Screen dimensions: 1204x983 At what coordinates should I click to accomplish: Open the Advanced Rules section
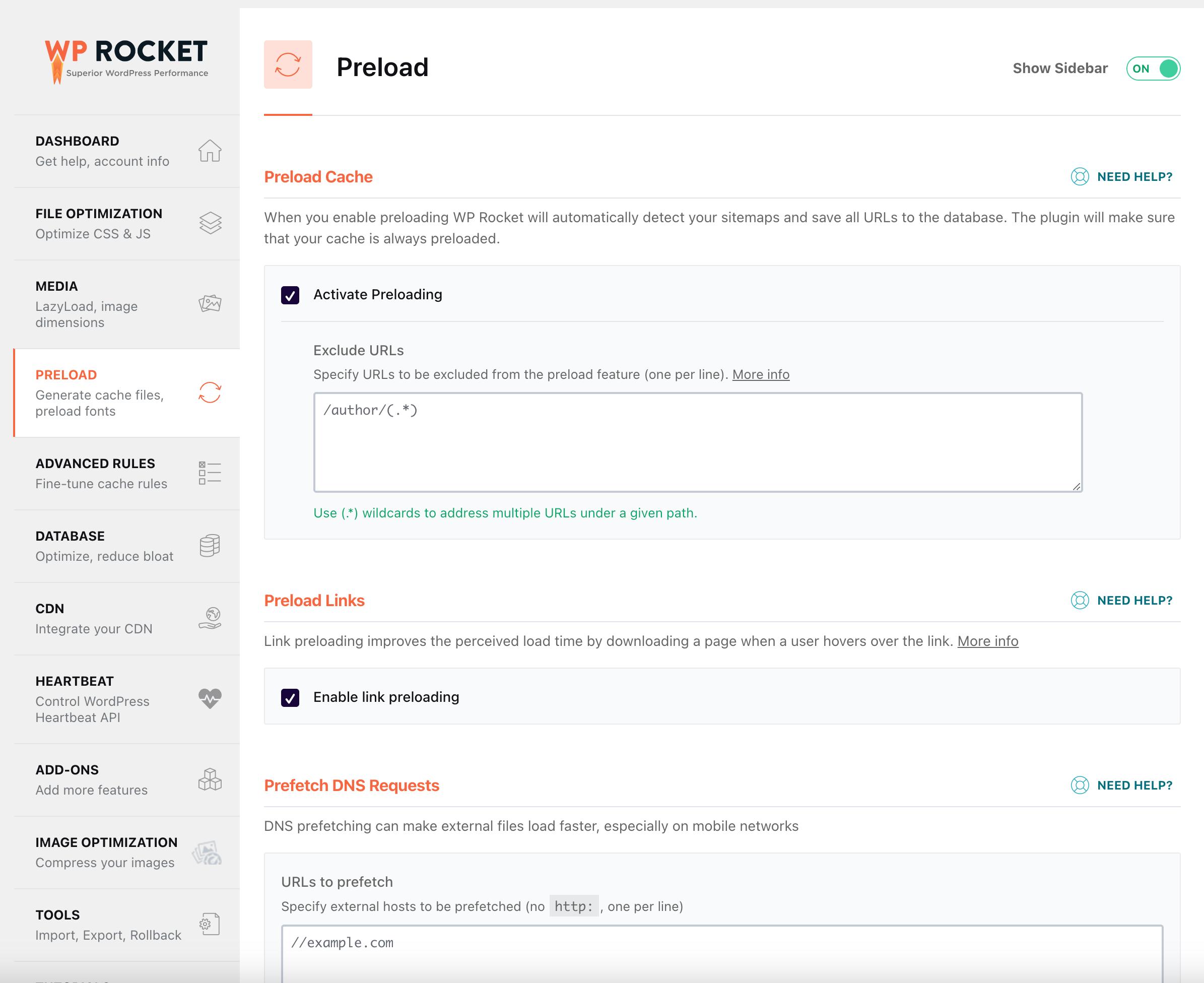pos(127,474)
